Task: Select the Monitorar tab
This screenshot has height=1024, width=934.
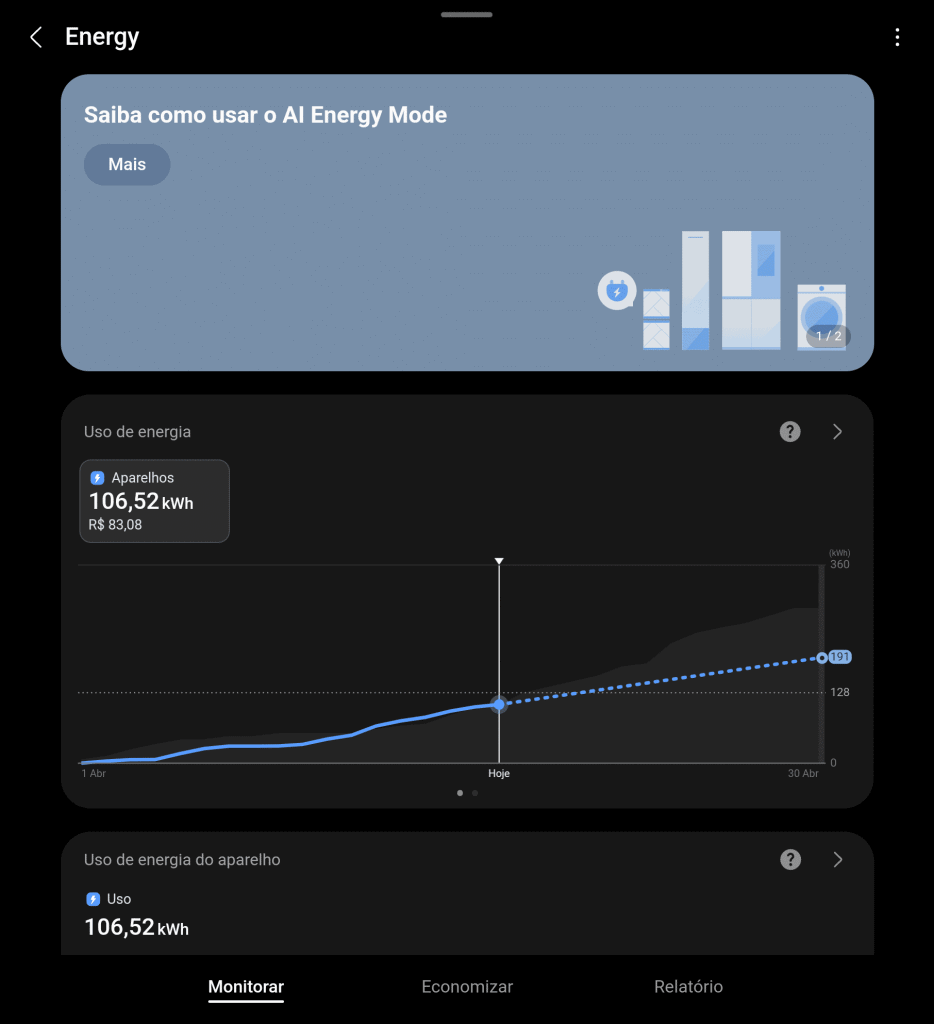Action: click(x=245, y=986)
